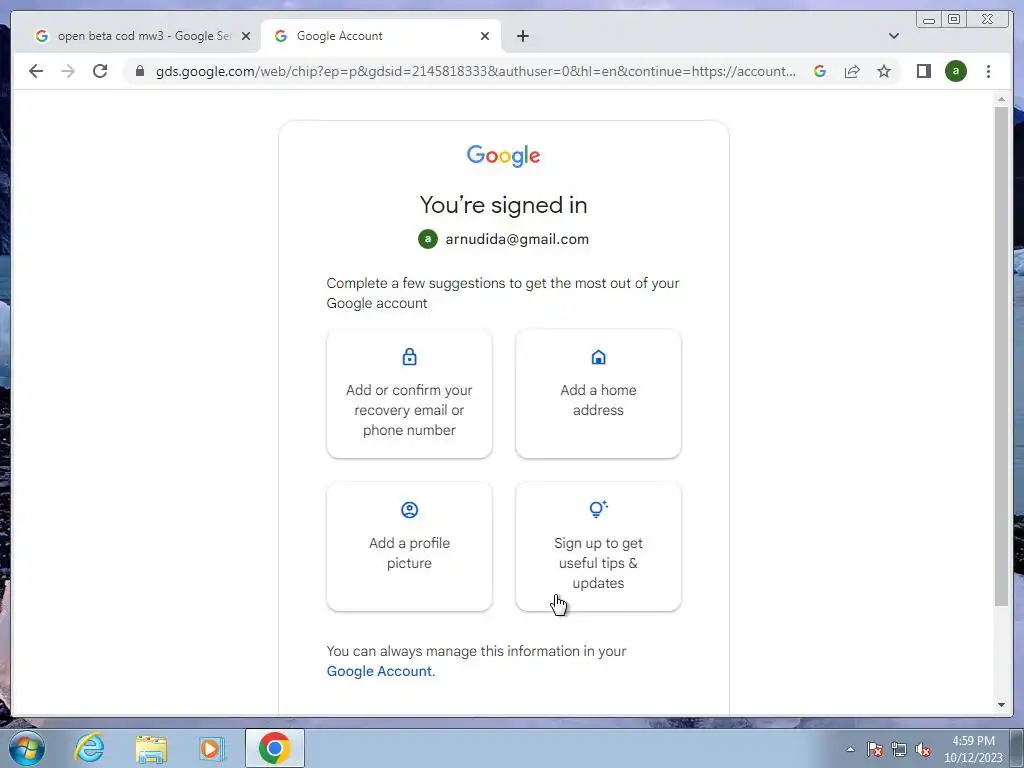Go back using the browser back arrow

click(36, 71)
